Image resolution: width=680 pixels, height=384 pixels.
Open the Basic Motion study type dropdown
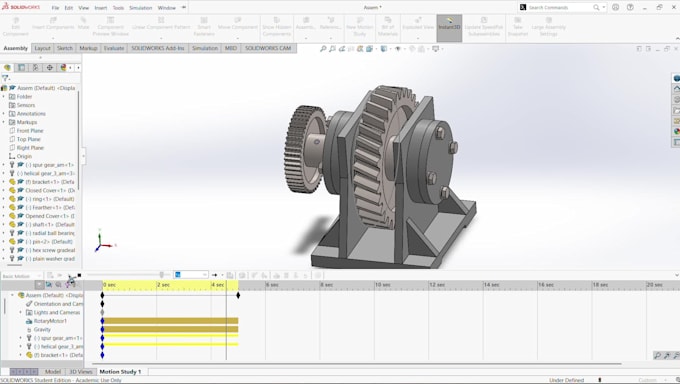tap(21, 276)
